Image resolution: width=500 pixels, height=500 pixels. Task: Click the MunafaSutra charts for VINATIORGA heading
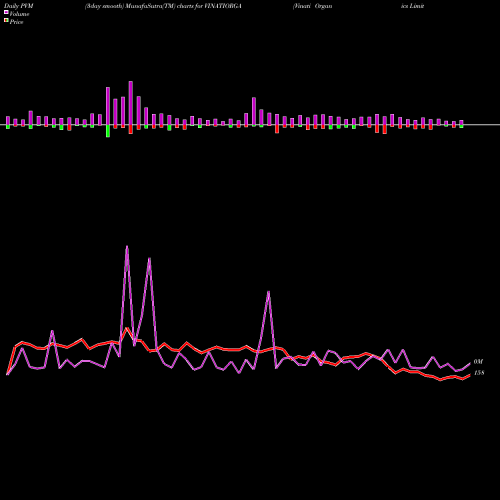click(x=163, y=6)
